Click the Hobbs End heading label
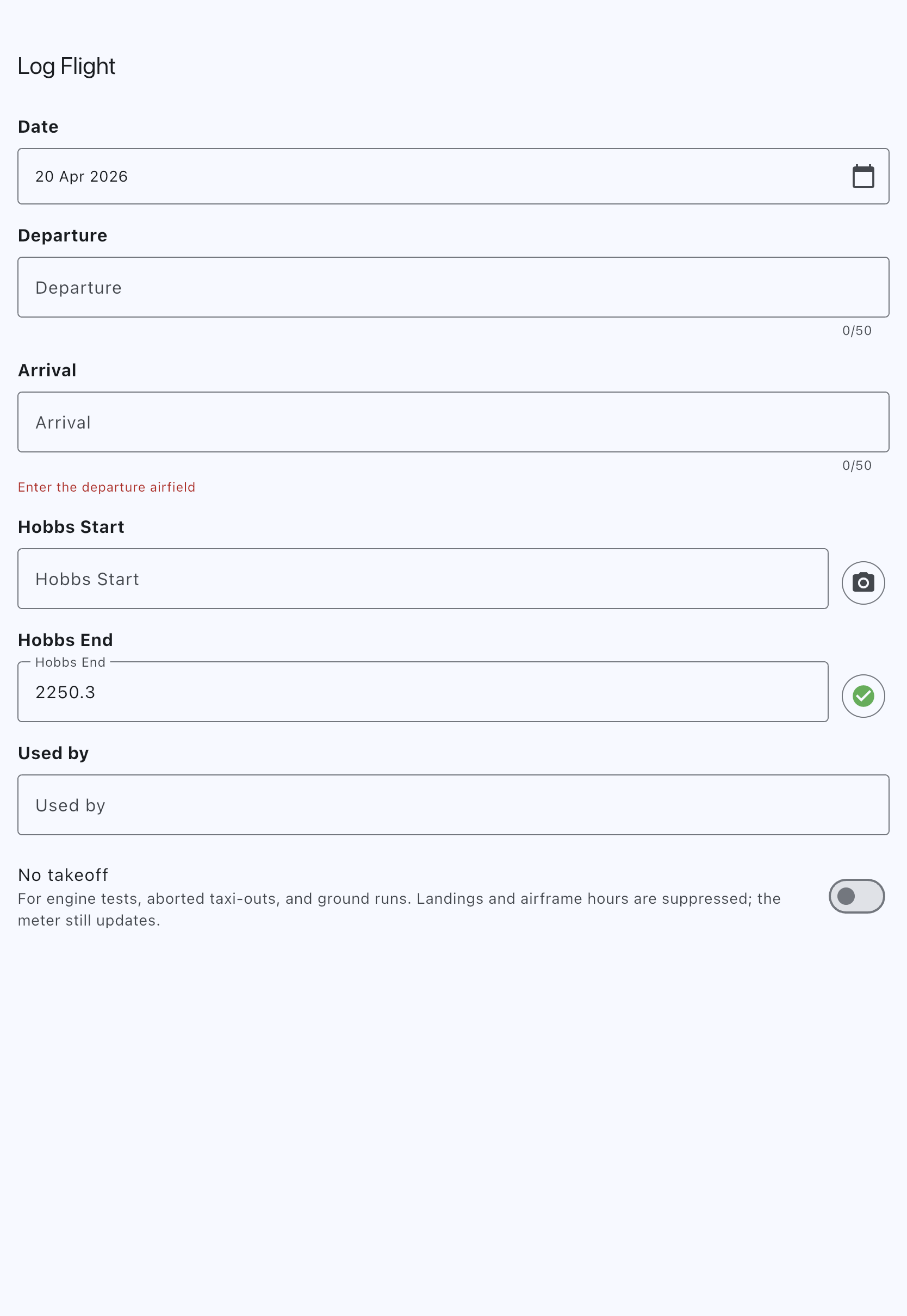This screenshot has width=907, height=1316. tap(65, 640)
